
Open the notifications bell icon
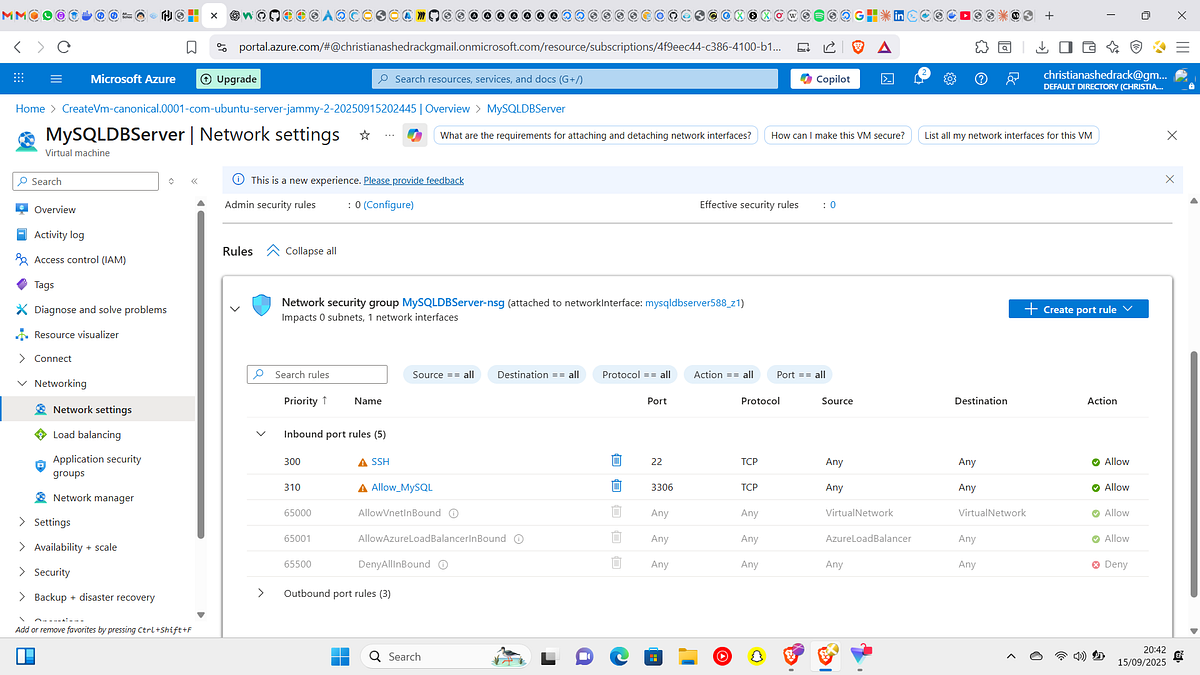(x=918, y=79)
